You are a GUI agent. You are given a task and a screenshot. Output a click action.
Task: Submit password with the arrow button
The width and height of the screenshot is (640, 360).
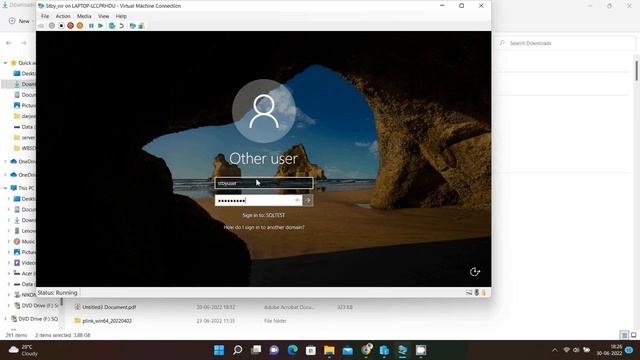pyautogui.click(x=308, y=200)
